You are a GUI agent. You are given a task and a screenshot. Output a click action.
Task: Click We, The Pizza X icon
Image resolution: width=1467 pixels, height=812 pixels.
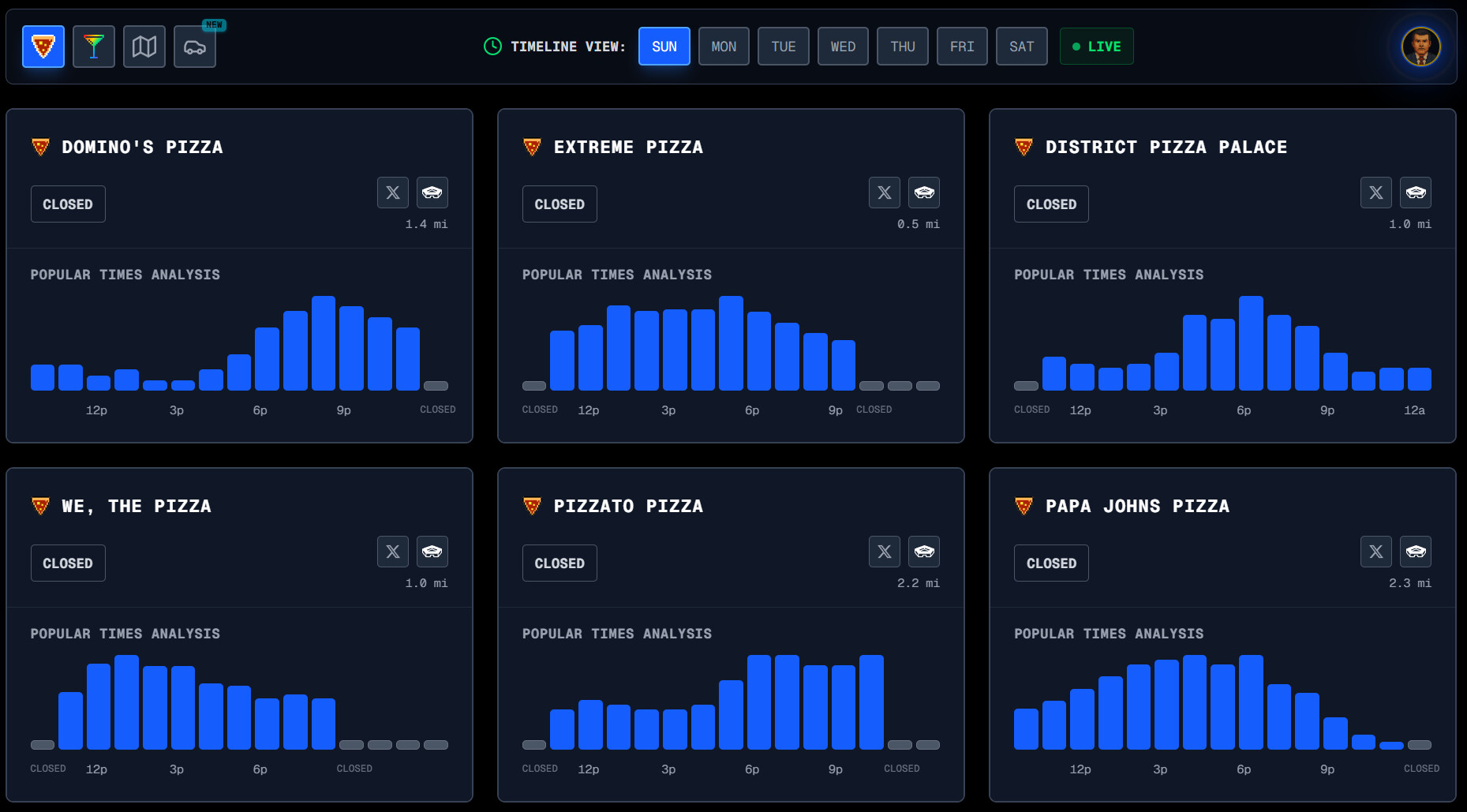pyautogui.click(x=393, y=552)
